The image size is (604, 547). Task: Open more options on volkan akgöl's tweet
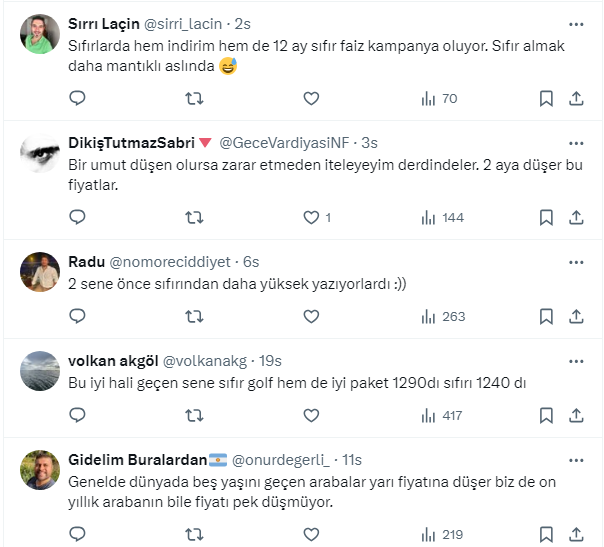pos(576,360)
